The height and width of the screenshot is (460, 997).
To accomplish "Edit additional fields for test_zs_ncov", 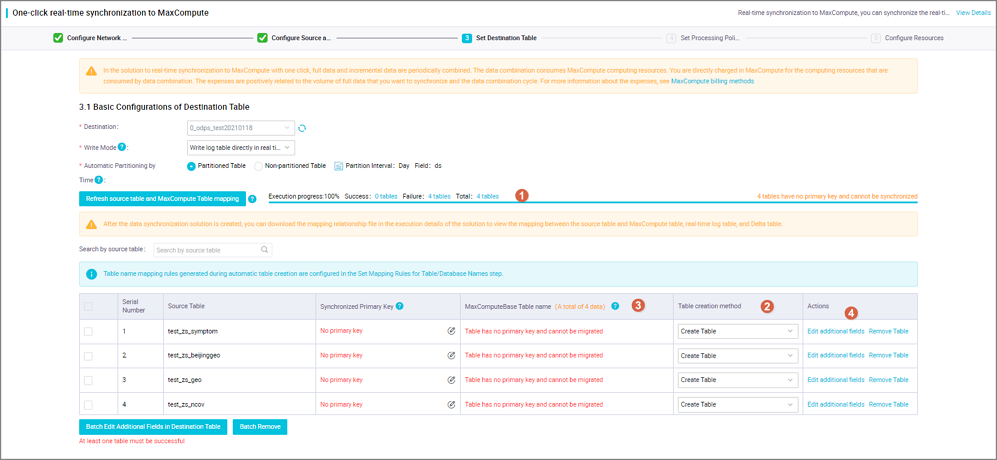I will tap(835, 405).
